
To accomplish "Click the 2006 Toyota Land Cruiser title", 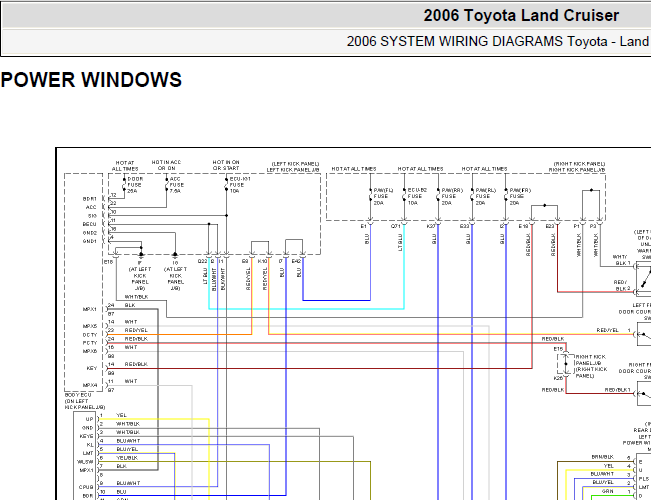I will [521, 15].
